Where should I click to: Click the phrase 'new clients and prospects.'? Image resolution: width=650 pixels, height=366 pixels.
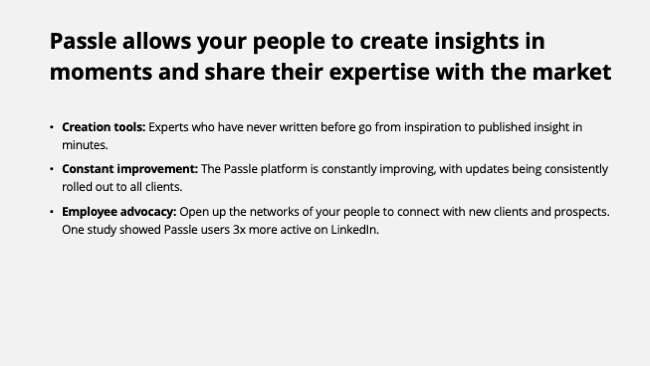pos(539,212)
